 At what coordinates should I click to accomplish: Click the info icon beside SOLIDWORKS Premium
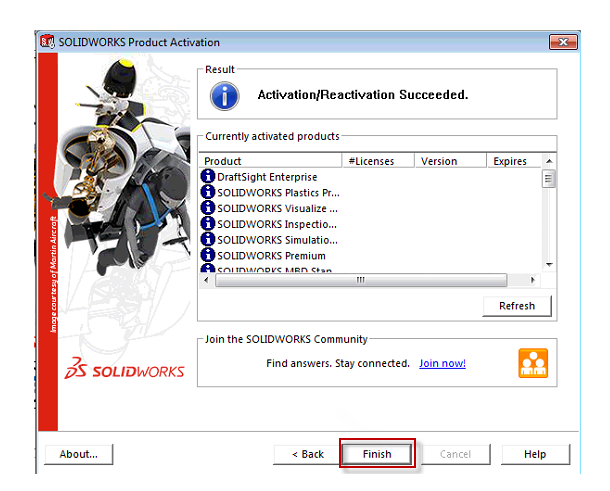[208, 255]
